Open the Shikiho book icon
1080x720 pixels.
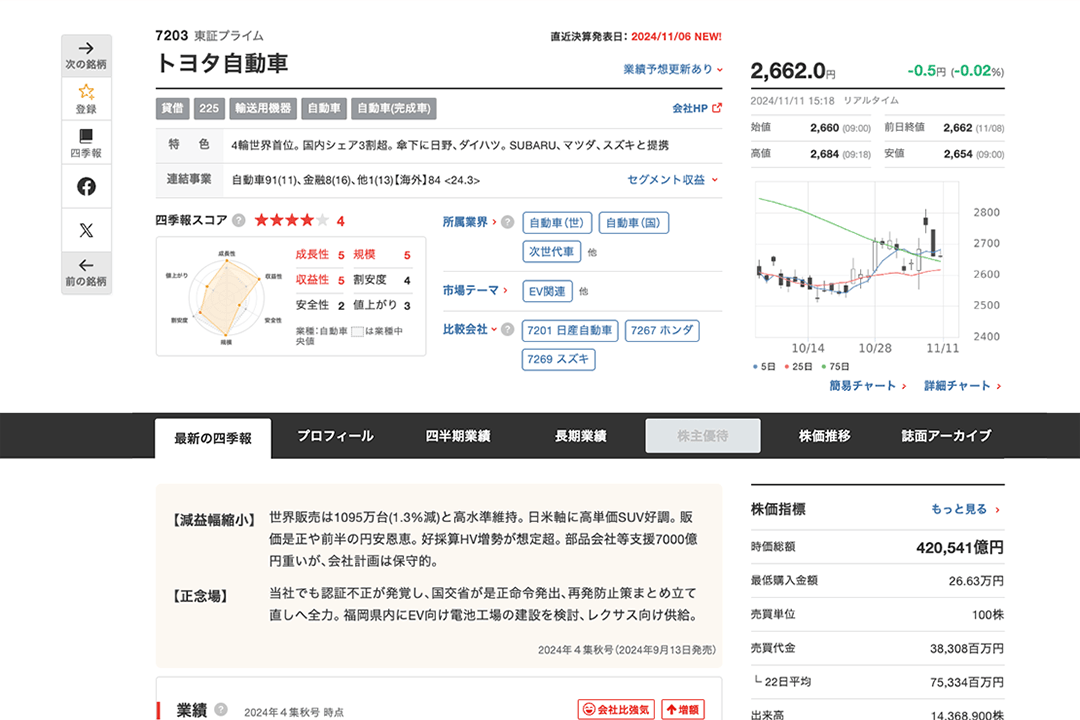(x=86, y=137)
